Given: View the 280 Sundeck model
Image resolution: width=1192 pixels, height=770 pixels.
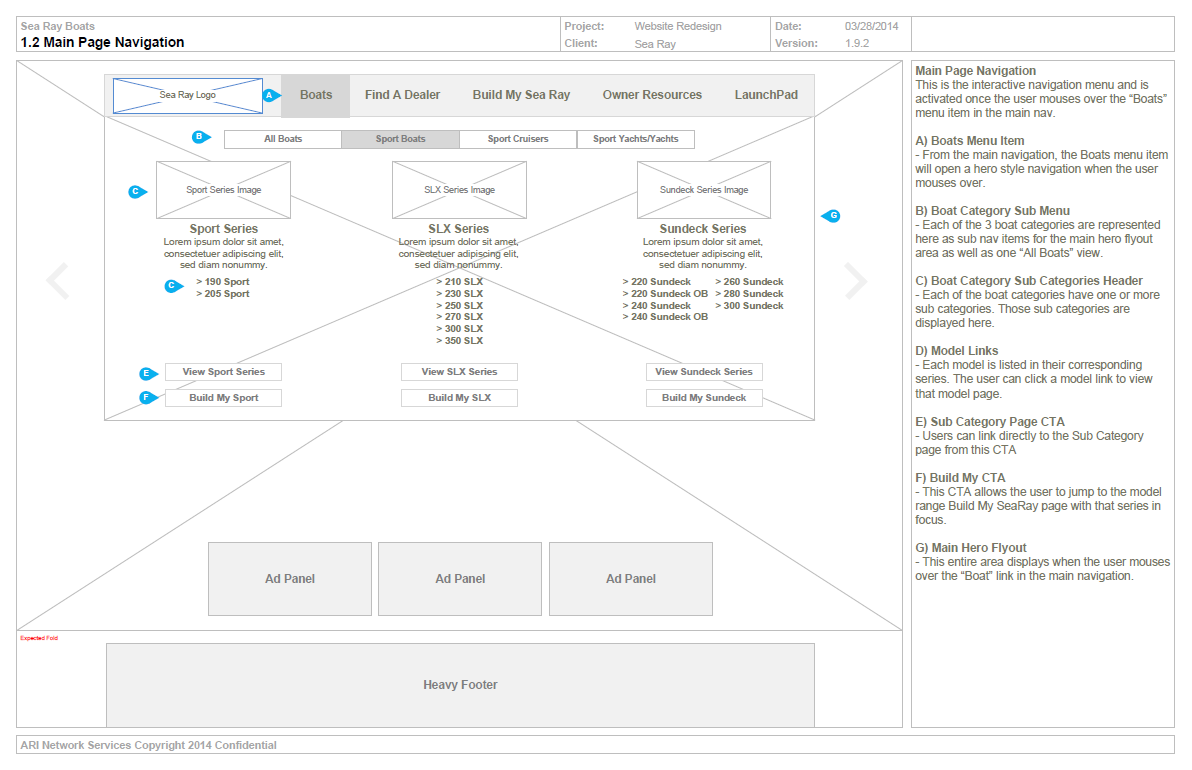Looking at the screenshot, I should point(750,294).
